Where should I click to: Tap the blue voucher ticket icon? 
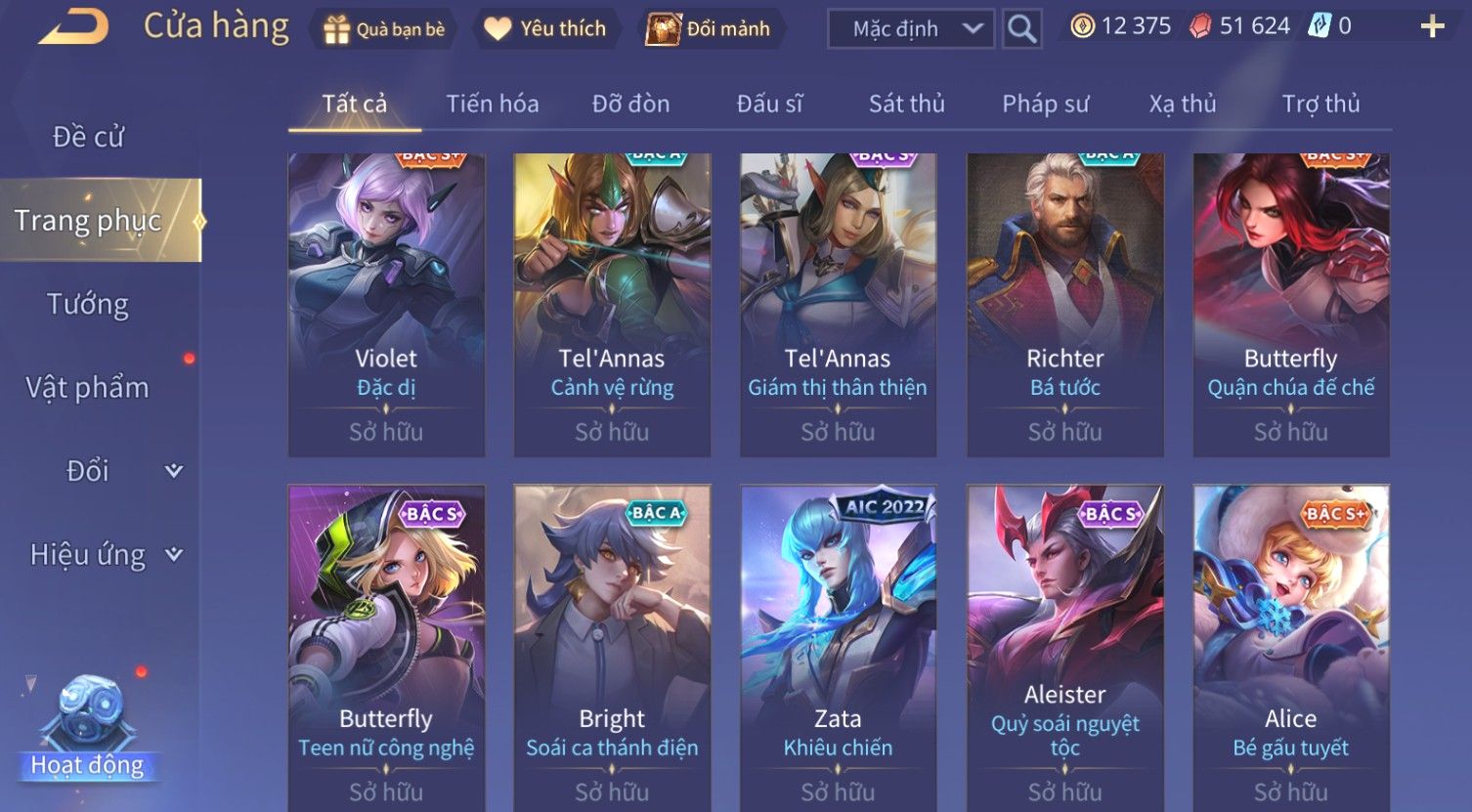click(x=1320, y=26)
